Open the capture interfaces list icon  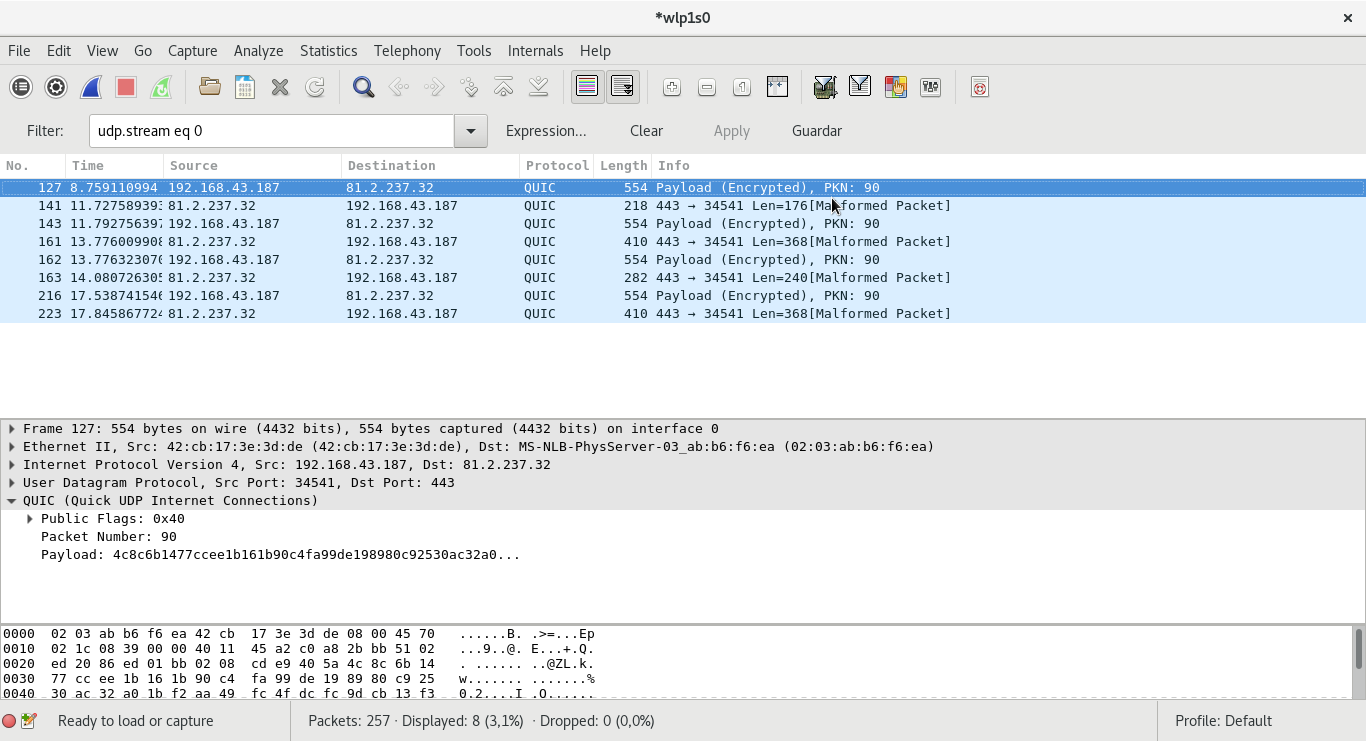(x=21, y=87)
